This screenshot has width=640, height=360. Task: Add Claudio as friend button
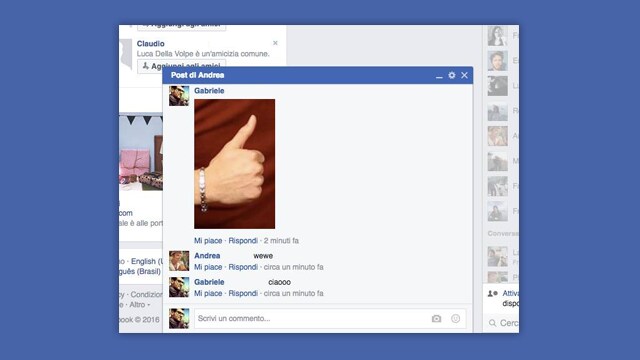pyautogui.click(x=182, y=66)
